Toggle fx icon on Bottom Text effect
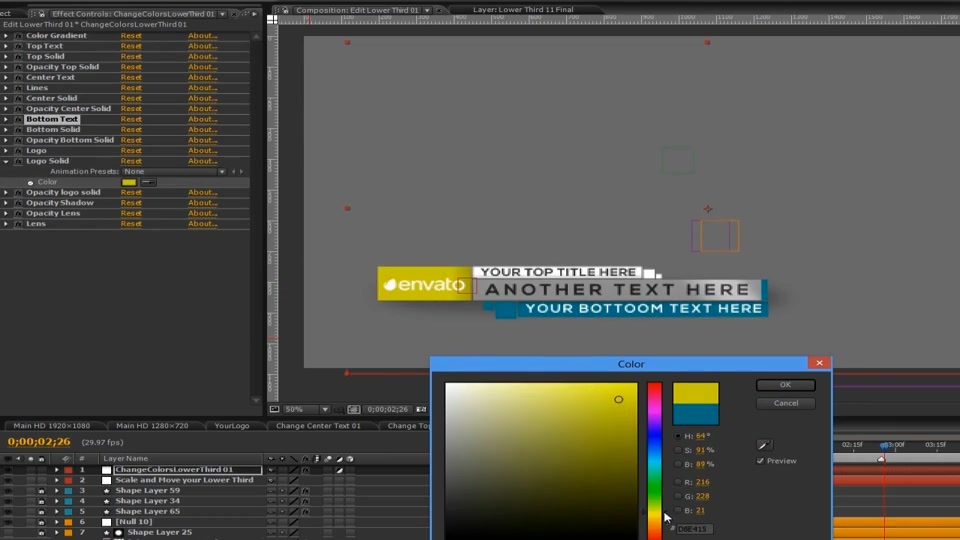Screen dimensions: 960x540 18,119
